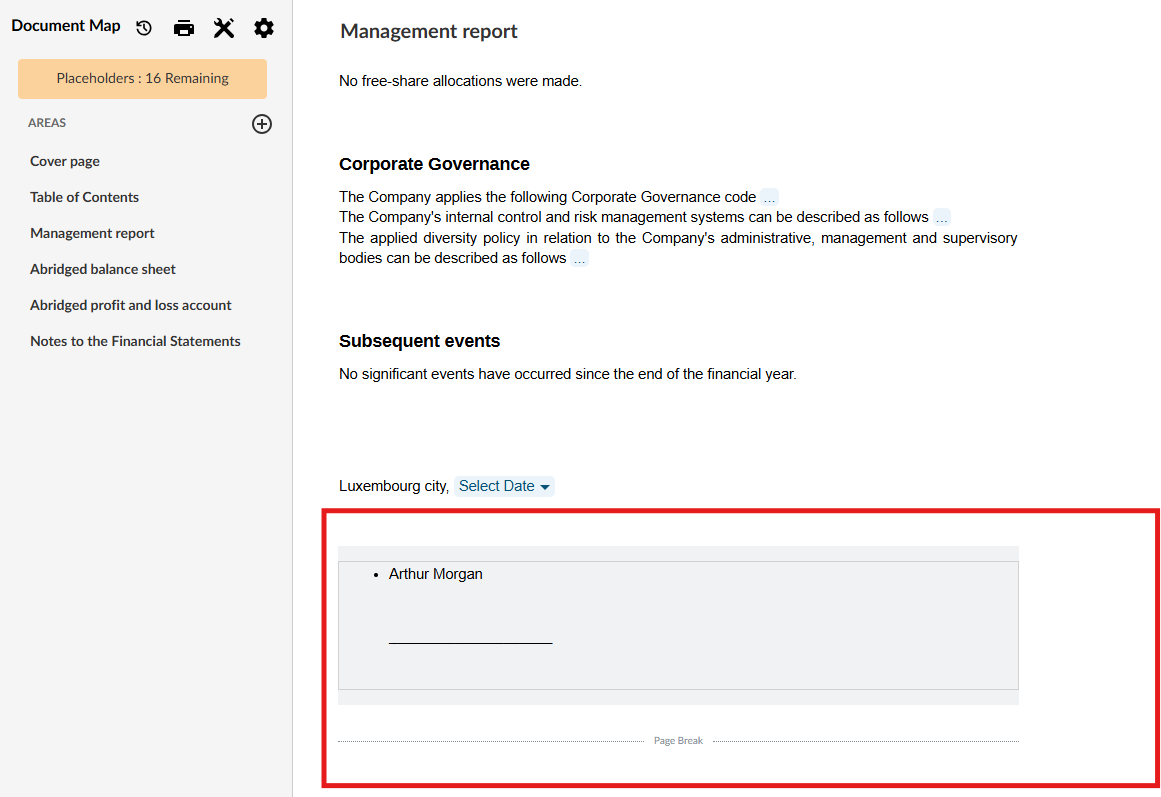Click the Subsequent events heading
This screenshot has width=1161, height=797.
click(419, 341)
